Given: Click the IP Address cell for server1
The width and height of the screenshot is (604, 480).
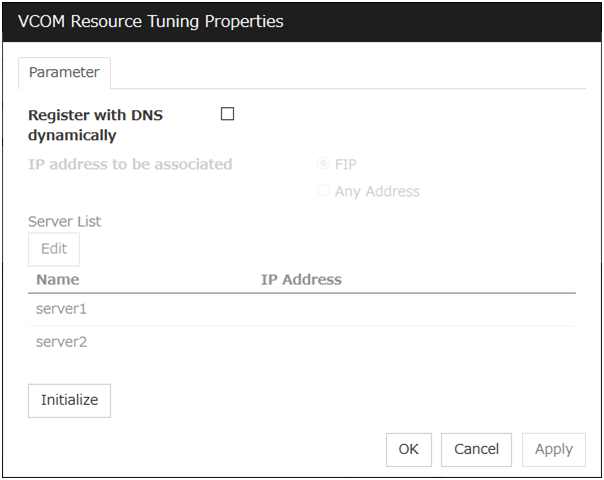Looking at the screenshot, I should tap(400, 310).
